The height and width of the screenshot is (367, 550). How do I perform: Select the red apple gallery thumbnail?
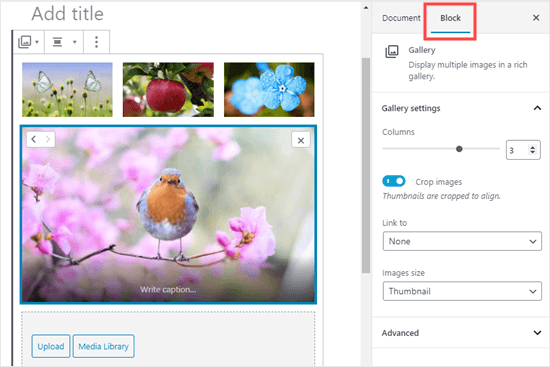click(x=168, y=89)
